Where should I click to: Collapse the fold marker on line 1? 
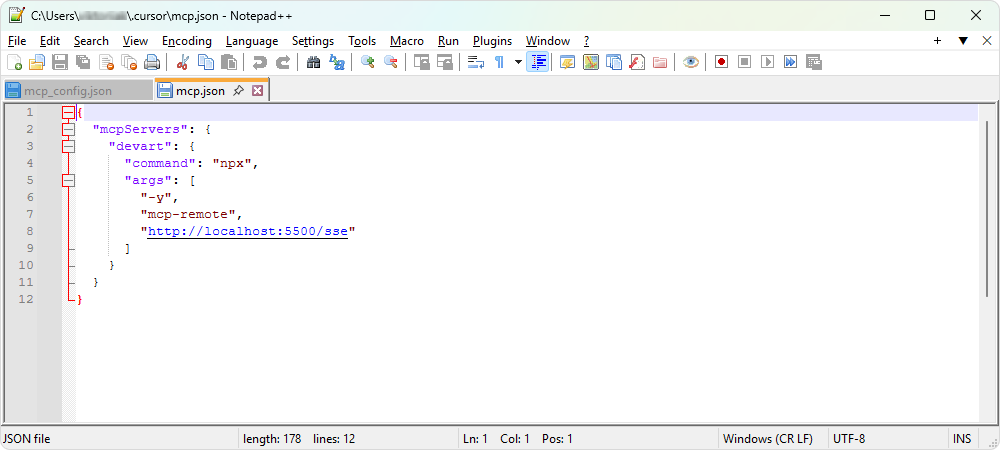click(68, 113)
